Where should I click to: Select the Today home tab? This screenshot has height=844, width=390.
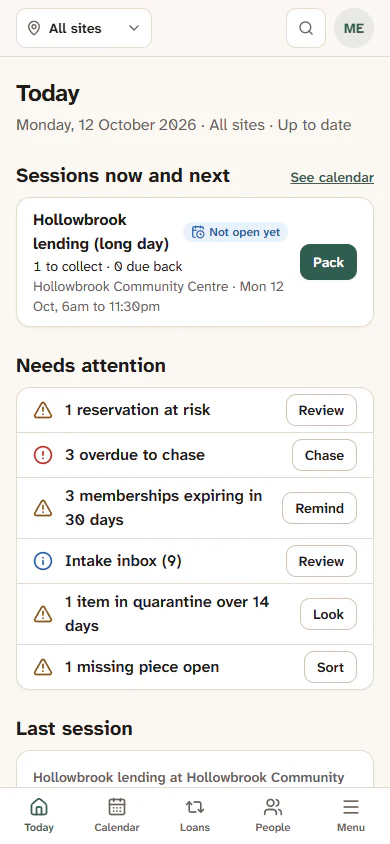point(39,815)
